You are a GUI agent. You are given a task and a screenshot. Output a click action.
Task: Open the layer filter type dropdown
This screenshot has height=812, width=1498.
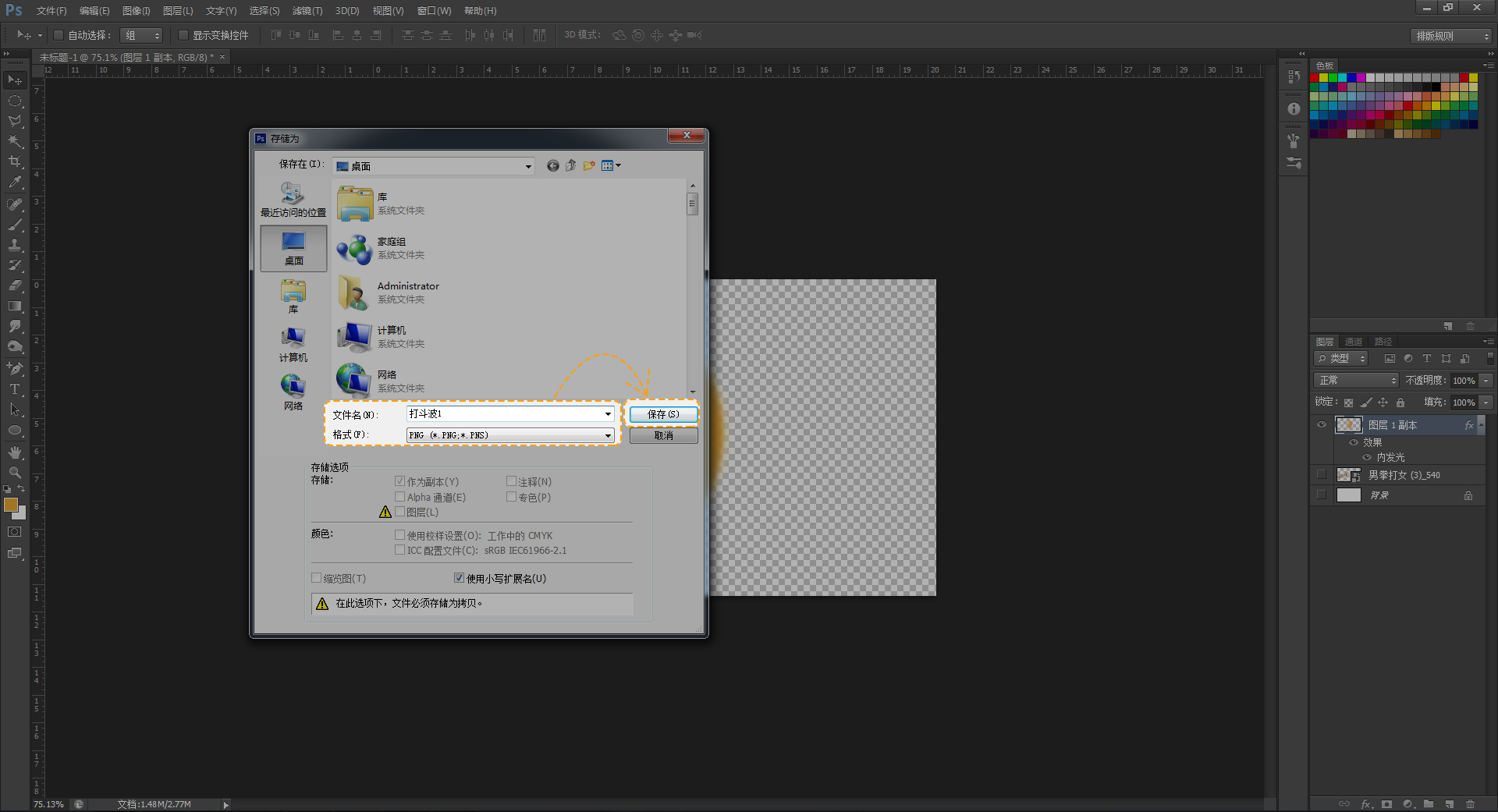pos(1341,359)
